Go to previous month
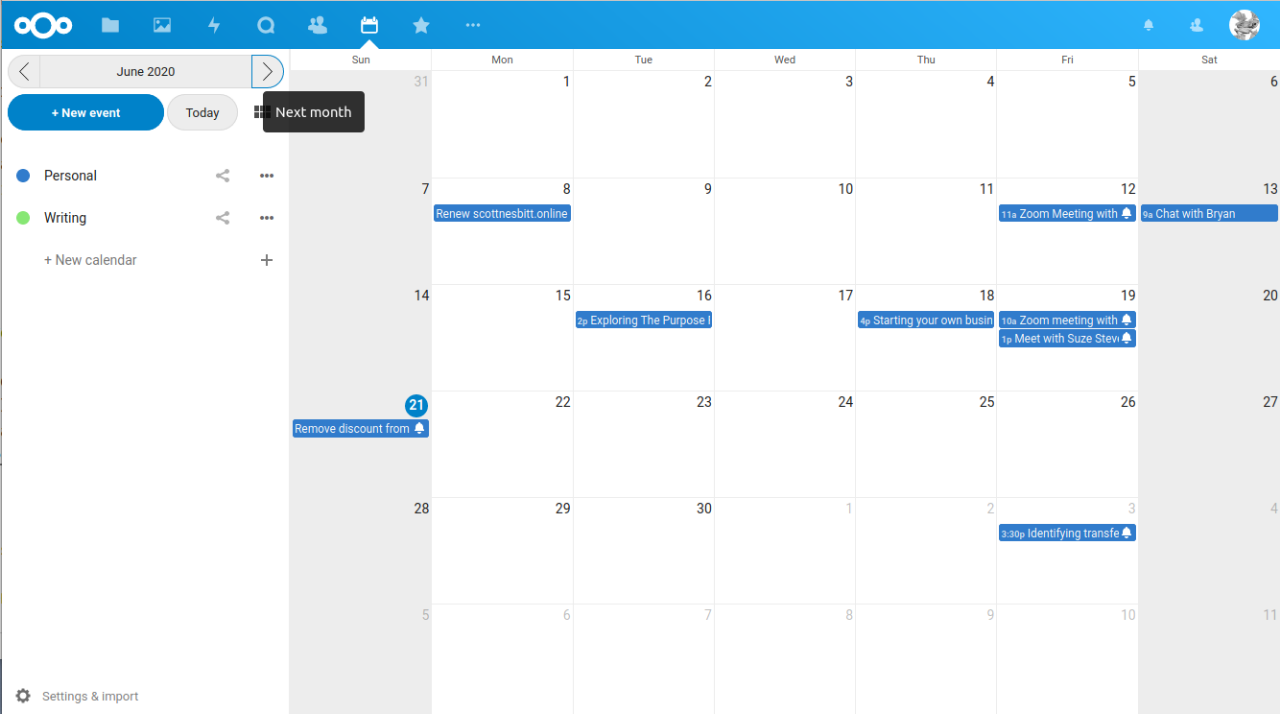The height and width of the screenshot is (714, 1280). tap(24, 72)
